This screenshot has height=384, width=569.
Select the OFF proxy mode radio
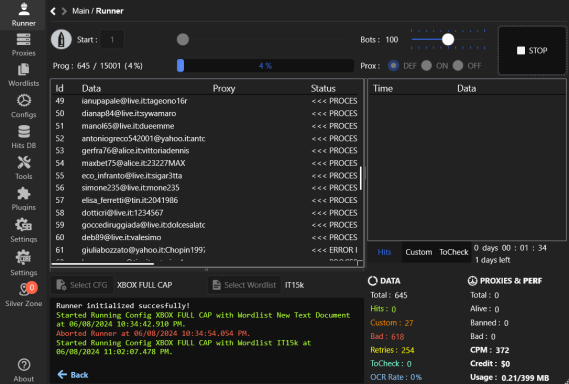458,66
